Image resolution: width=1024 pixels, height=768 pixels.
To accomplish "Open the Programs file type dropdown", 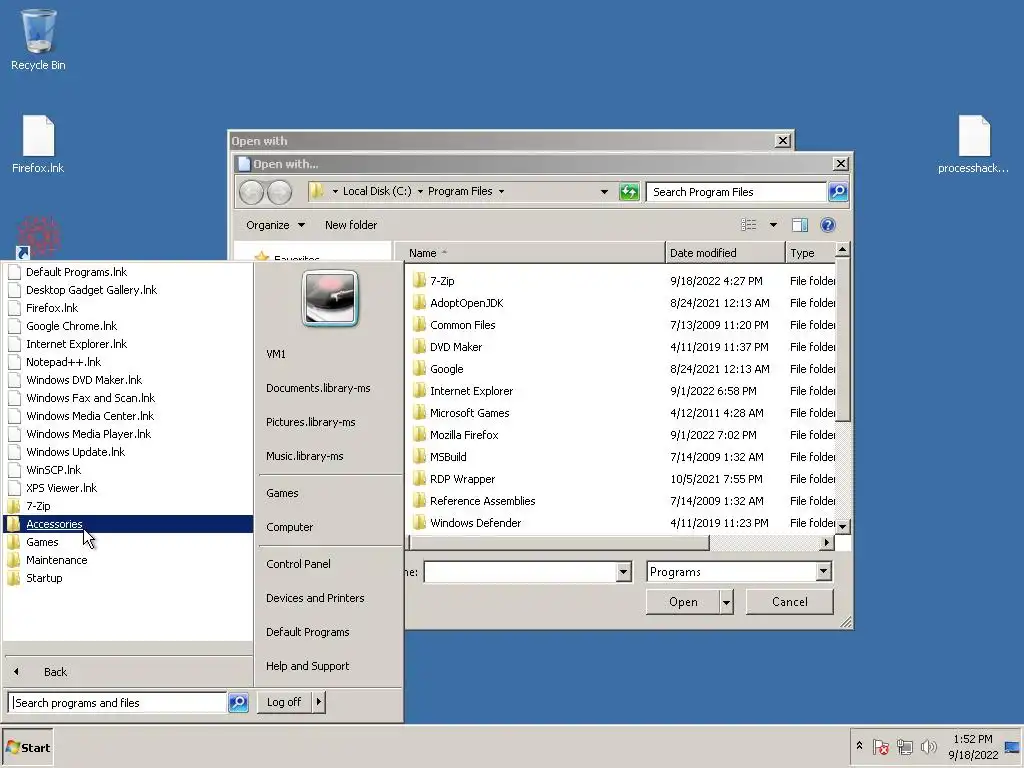I will [x=823, y=571].
